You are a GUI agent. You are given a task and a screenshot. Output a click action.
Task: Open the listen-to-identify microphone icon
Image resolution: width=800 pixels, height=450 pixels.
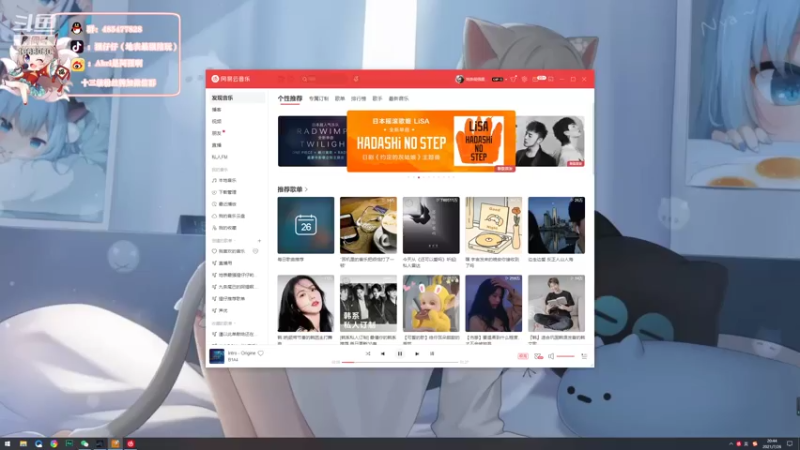tap(356, 79)
